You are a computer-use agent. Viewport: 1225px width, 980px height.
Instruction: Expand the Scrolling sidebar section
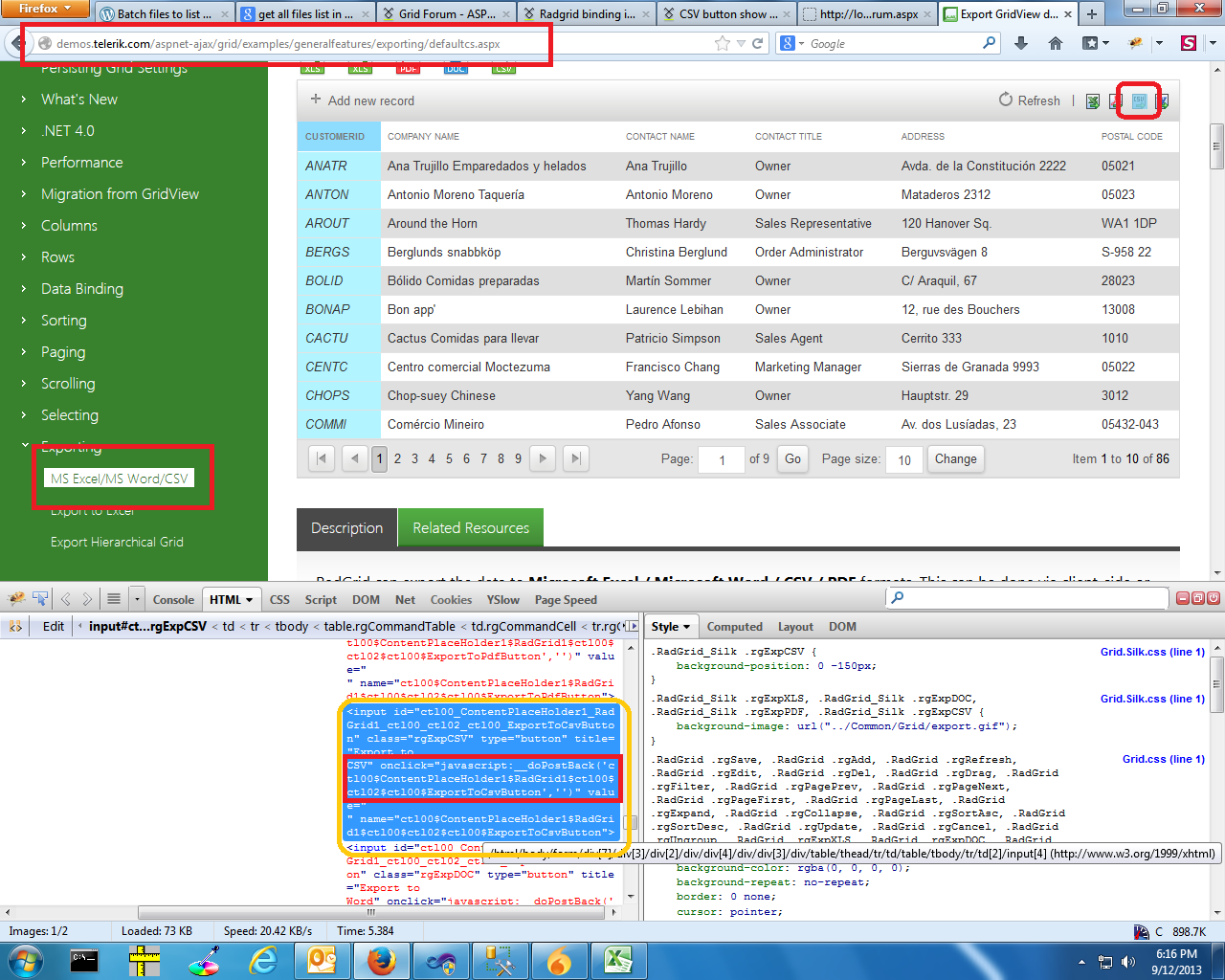click(68, 384)
